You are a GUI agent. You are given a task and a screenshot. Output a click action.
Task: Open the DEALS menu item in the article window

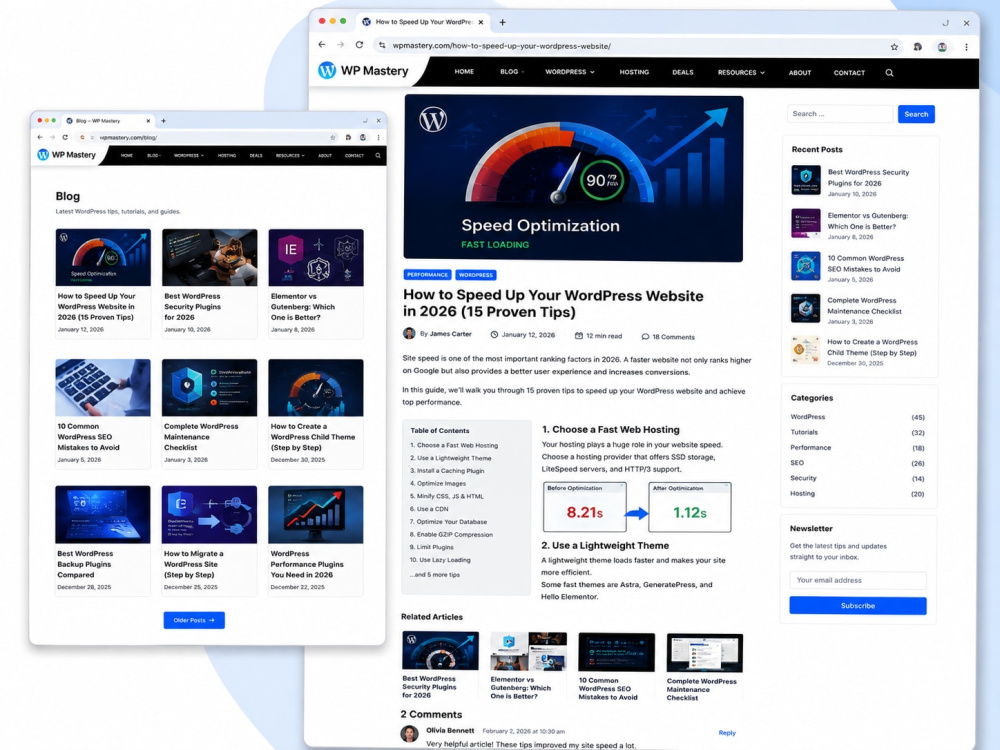[x=682, y=73]
